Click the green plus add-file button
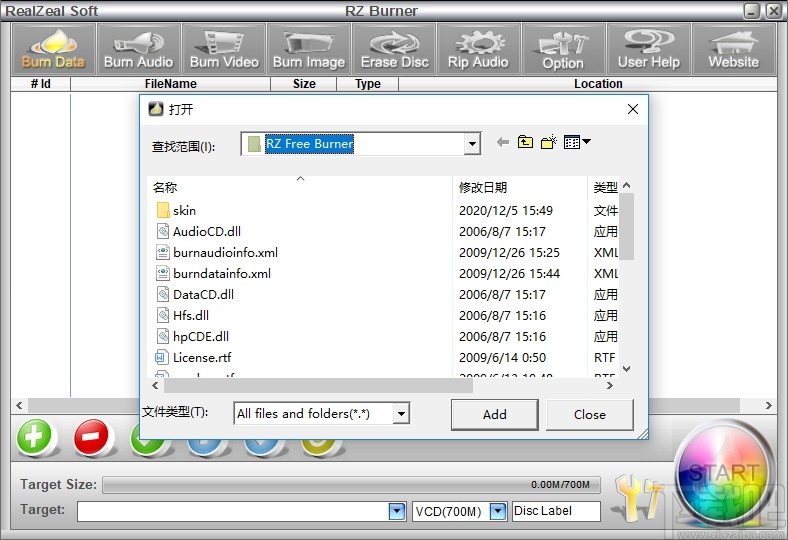Image resolution: width=788 pixels, height=540 pixels. pos(34,437)
